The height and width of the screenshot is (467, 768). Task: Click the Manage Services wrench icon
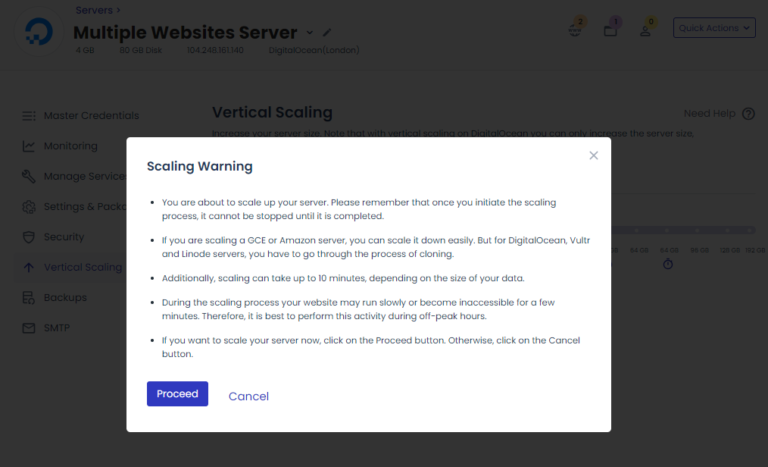[x=29, y=176]
